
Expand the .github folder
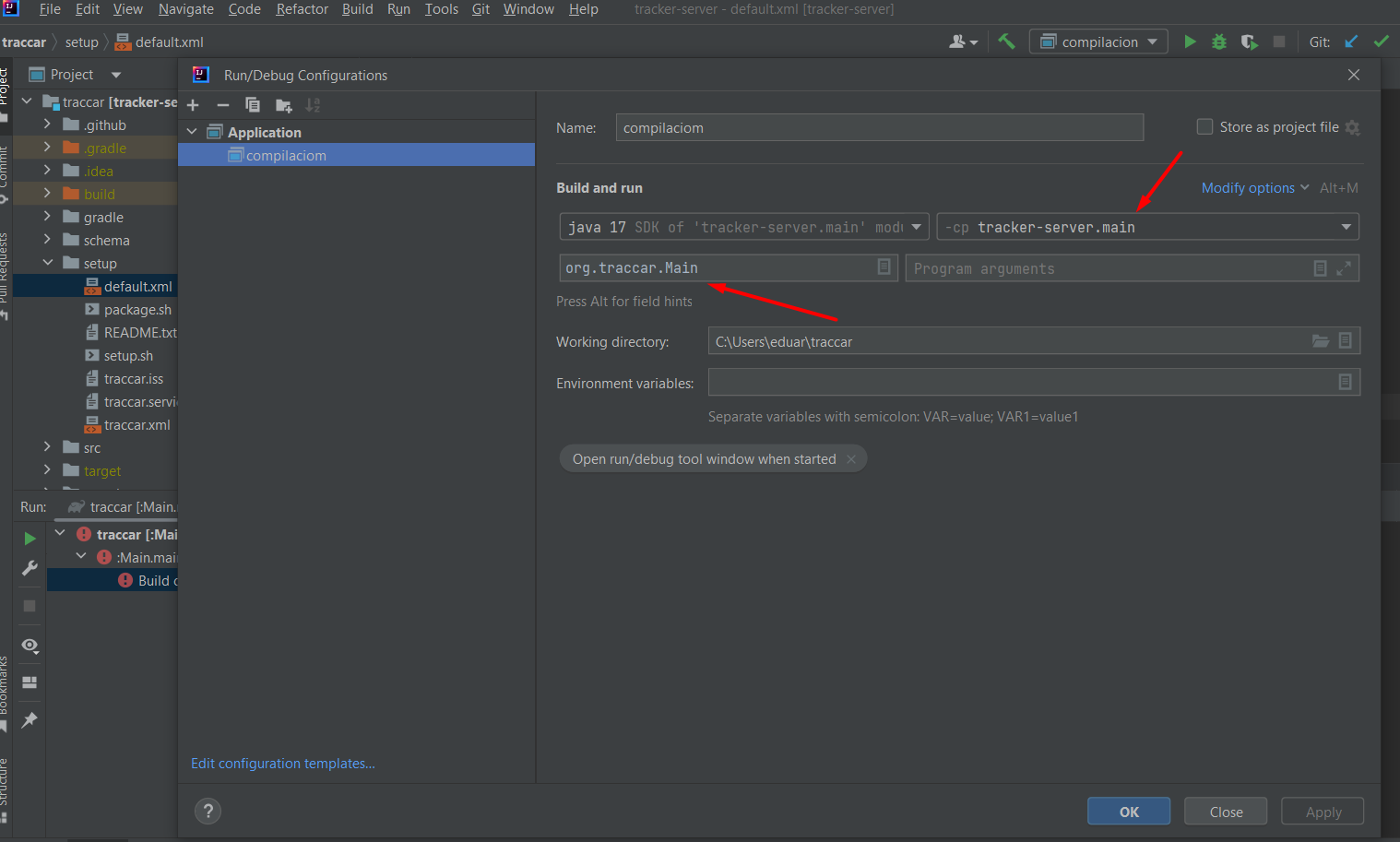47,124
